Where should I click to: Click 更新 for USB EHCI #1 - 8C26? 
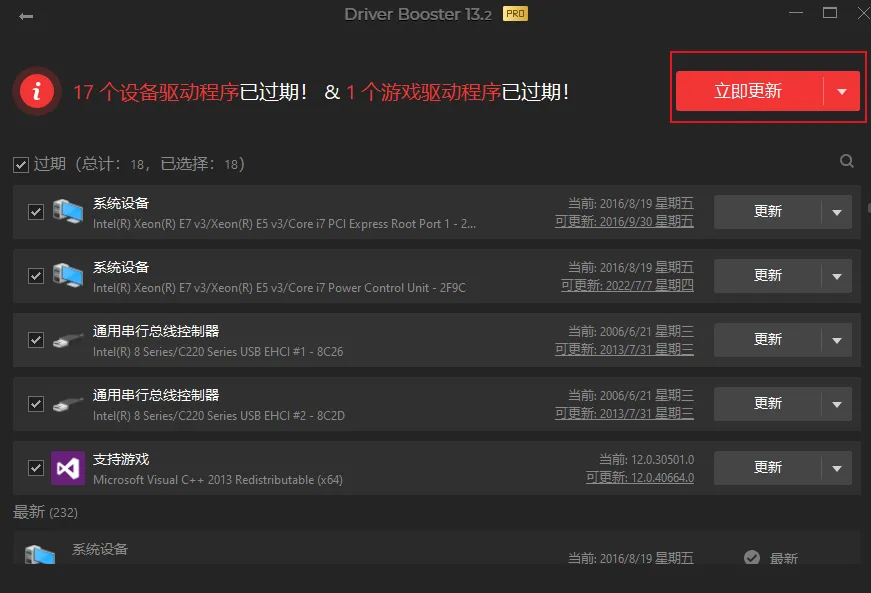pos(768,340)
